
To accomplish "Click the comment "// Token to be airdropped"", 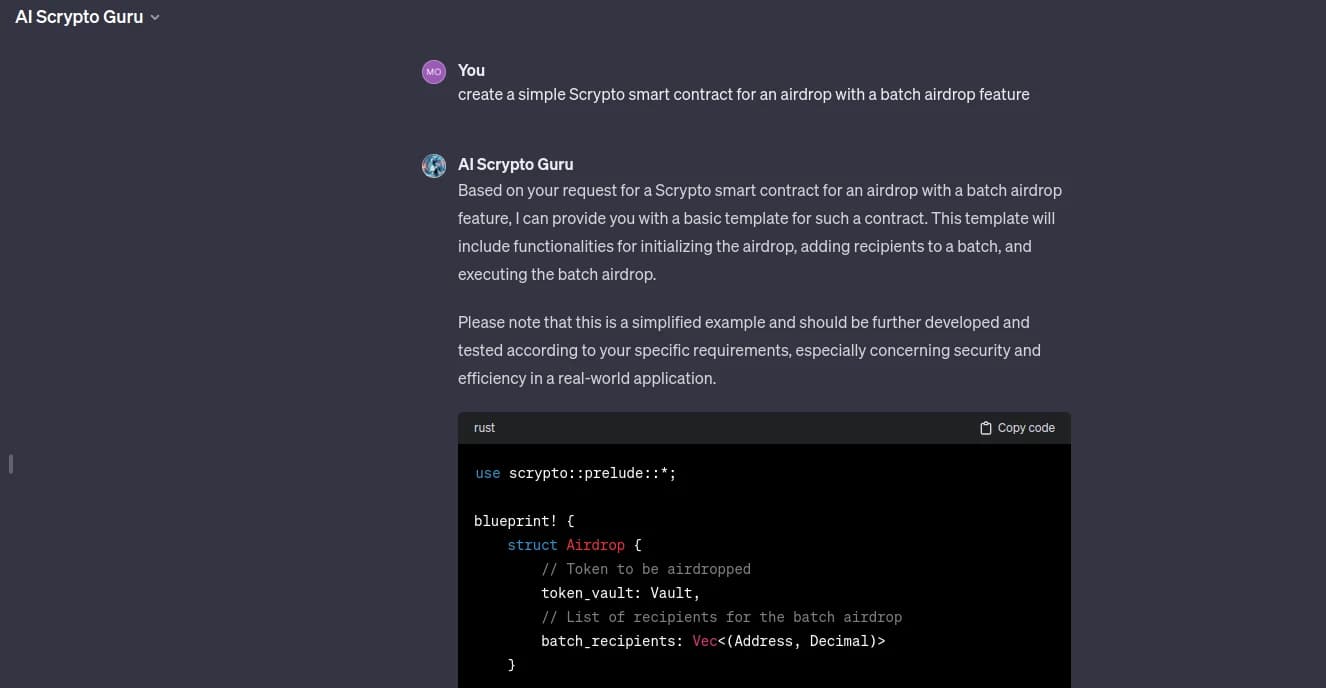I will coord(646,569).
